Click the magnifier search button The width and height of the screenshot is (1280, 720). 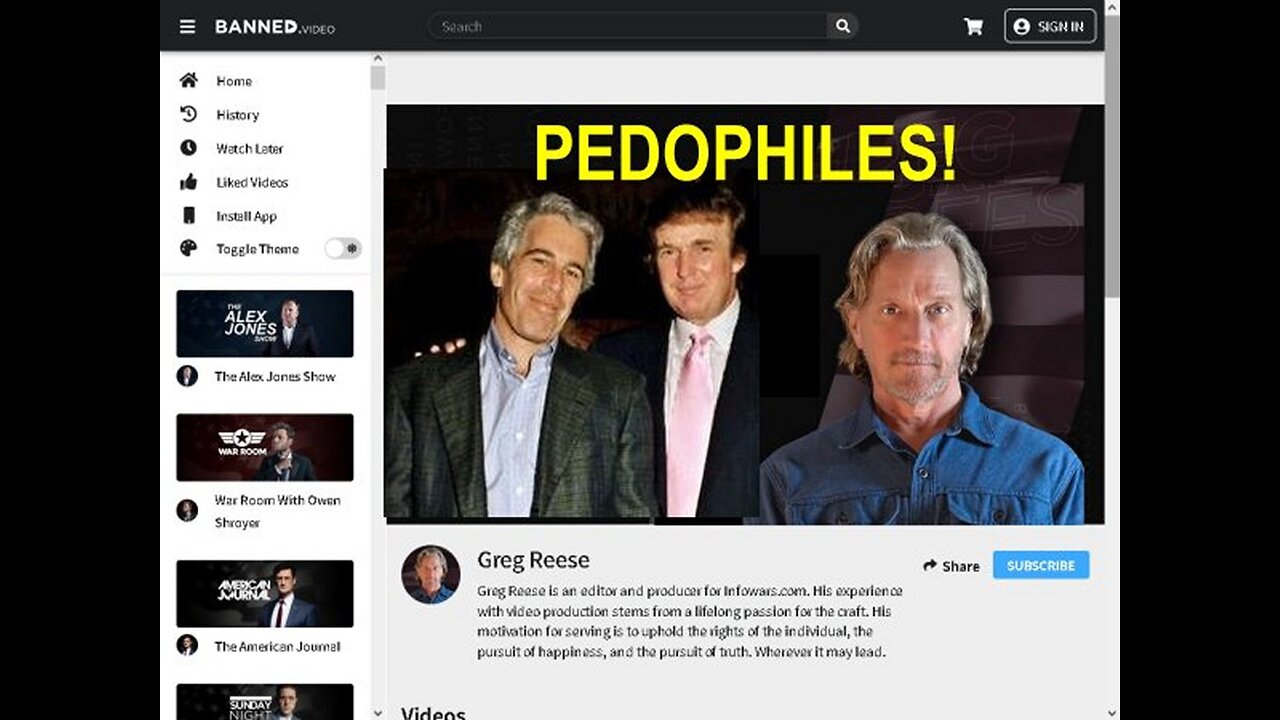[843, 26]
